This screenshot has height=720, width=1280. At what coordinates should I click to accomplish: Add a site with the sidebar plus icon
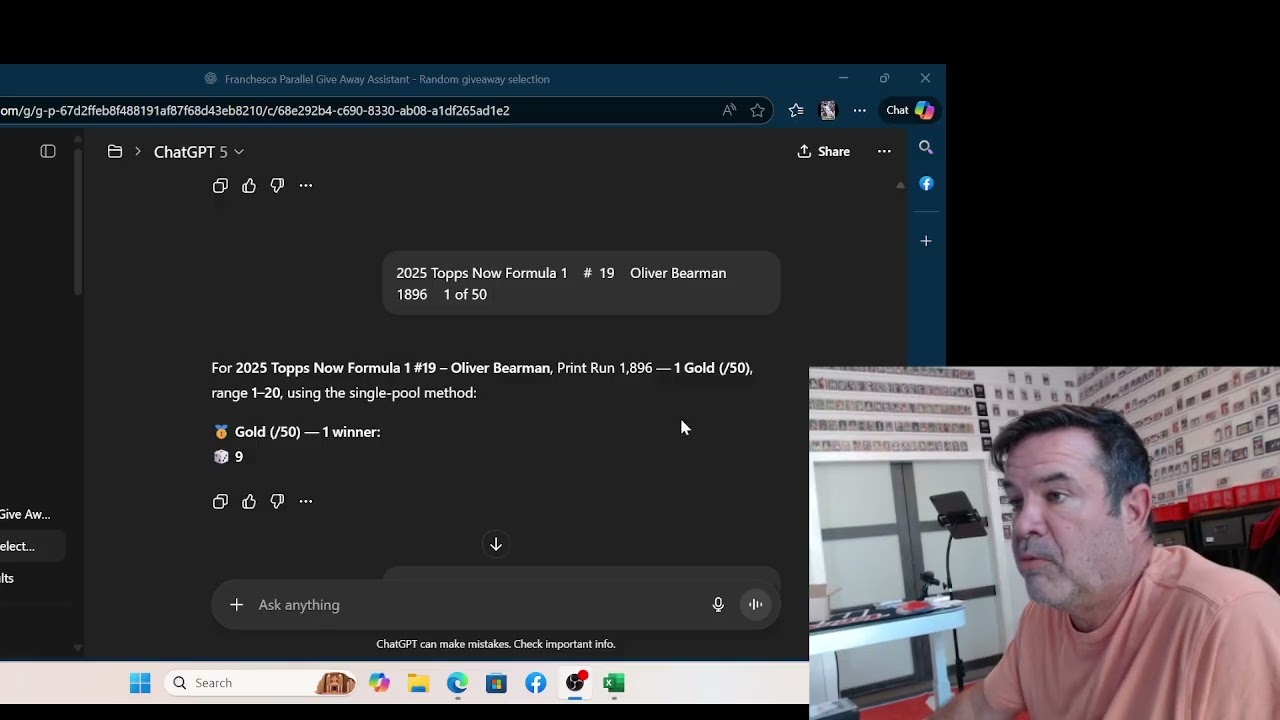coord(926,241)
